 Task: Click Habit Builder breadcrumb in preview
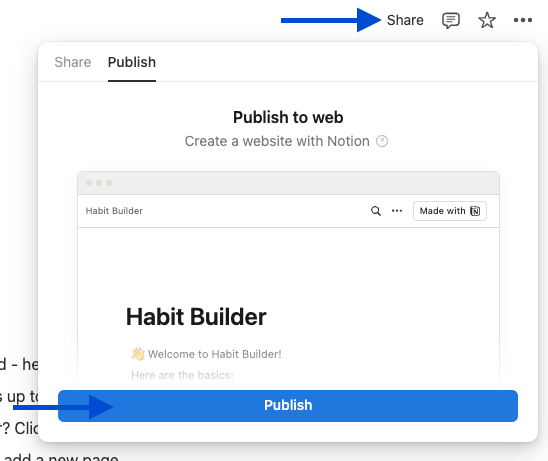pos(114,211)
